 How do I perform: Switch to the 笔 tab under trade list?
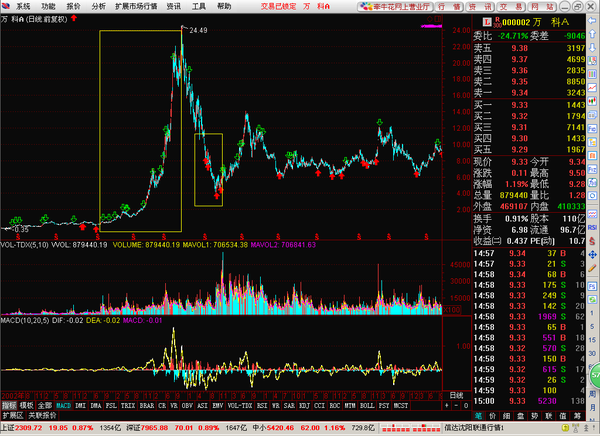click(x=478, y=416)
